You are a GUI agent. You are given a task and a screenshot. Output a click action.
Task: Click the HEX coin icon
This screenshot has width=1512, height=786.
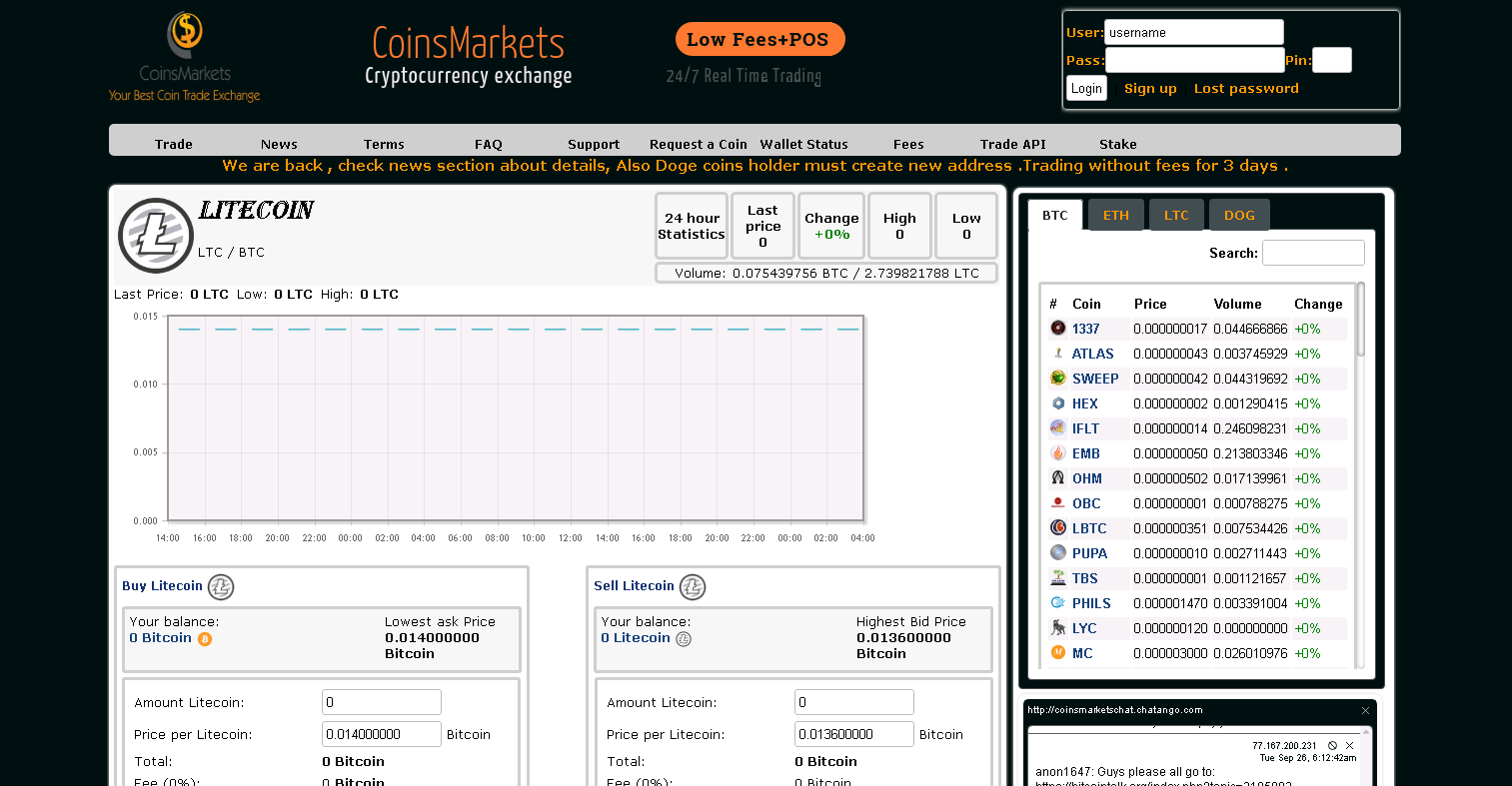1058,402
